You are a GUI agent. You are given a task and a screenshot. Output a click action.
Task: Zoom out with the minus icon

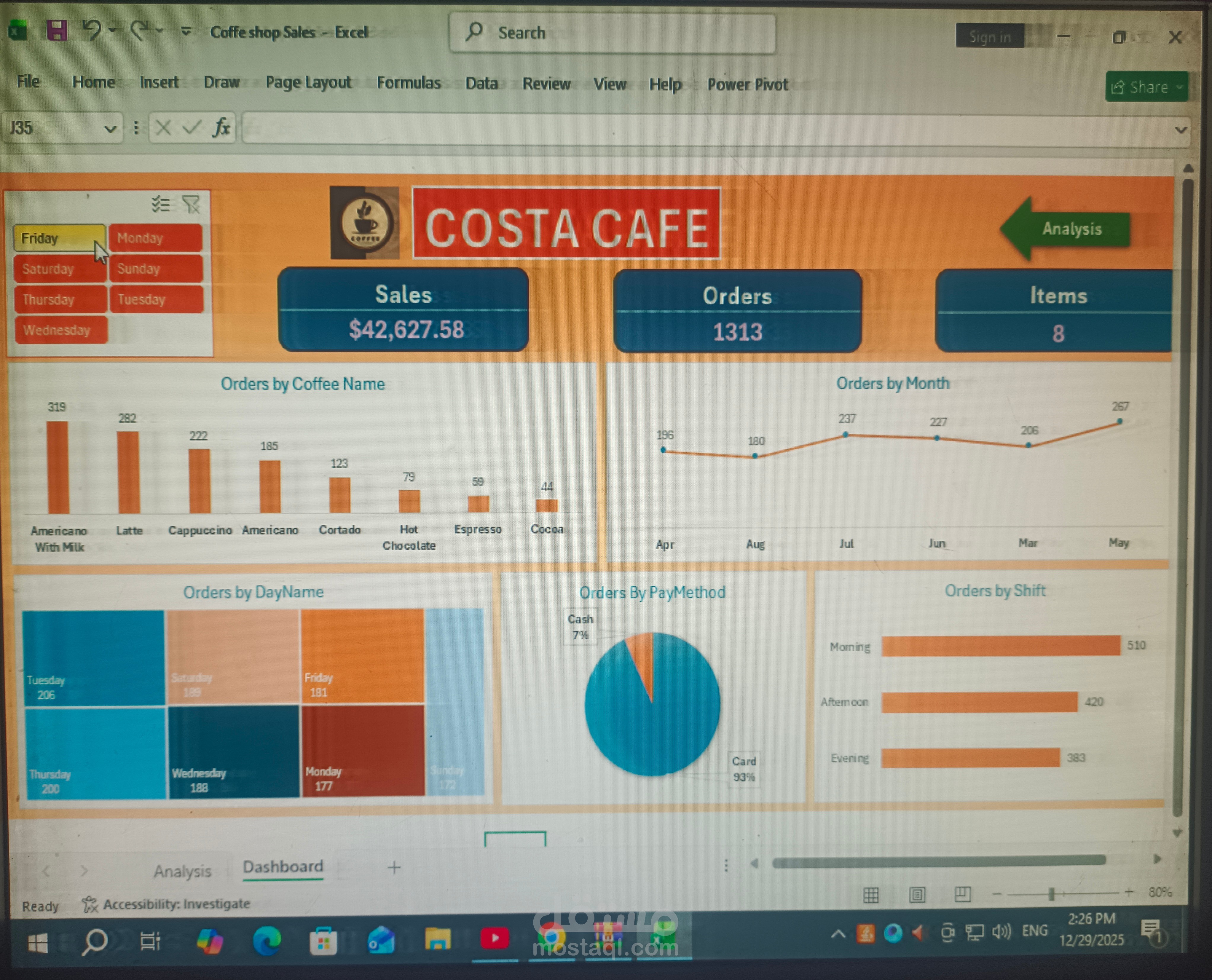pyautogui.click(x=997, y=894)
